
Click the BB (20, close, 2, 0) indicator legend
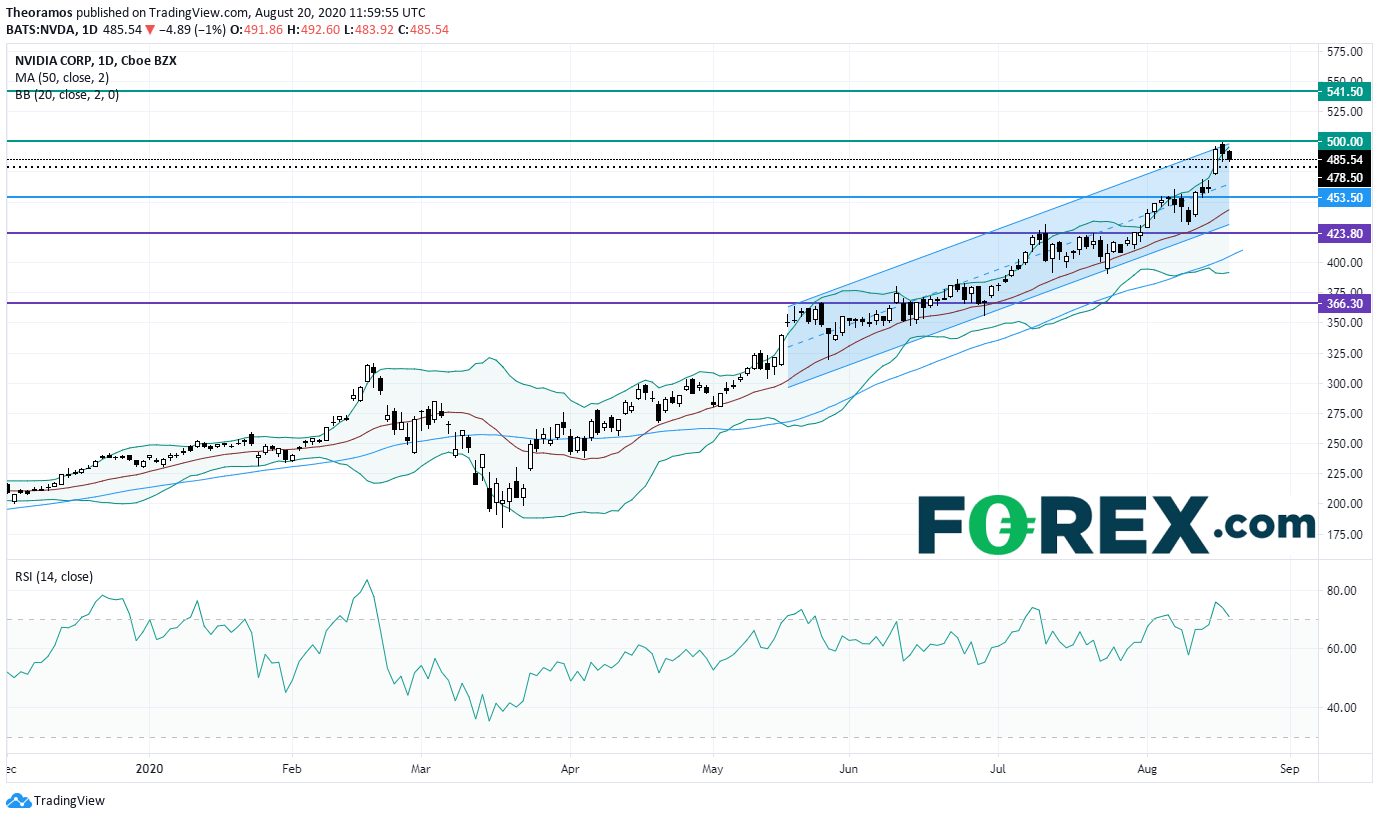tap(66, 94)
